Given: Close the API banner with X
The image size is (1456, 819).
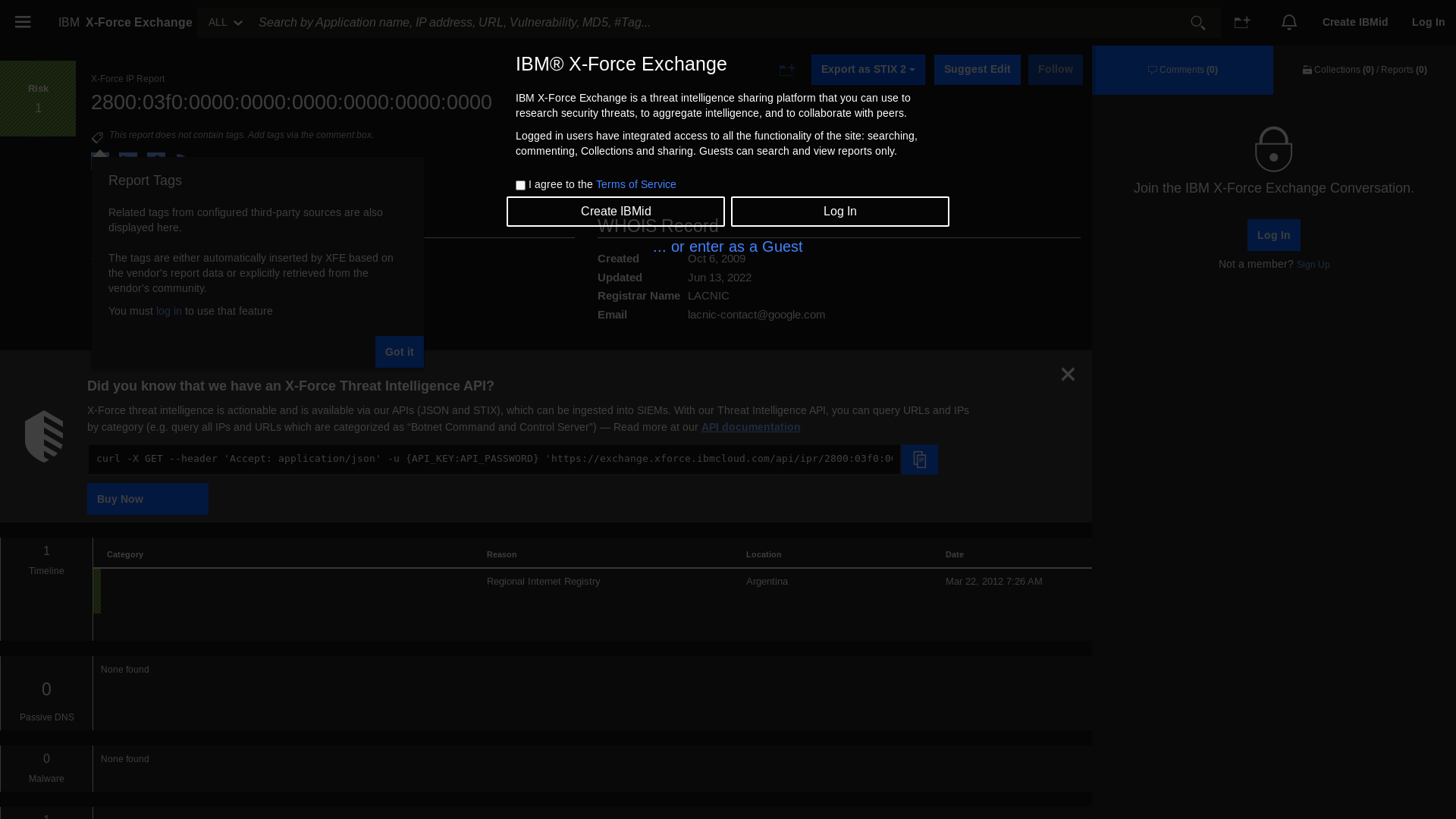Looking at the screenshot, I should [x=1068, y=374].
